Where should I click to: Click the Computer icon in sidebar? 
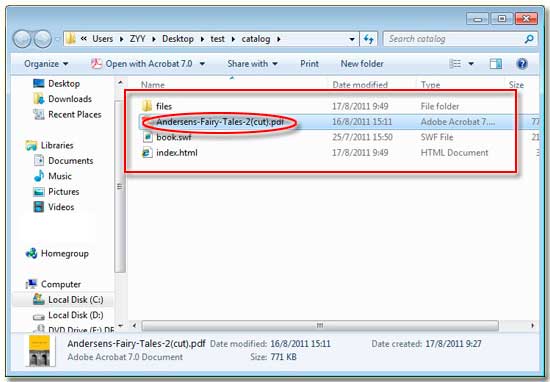click(x=31, y=284)
